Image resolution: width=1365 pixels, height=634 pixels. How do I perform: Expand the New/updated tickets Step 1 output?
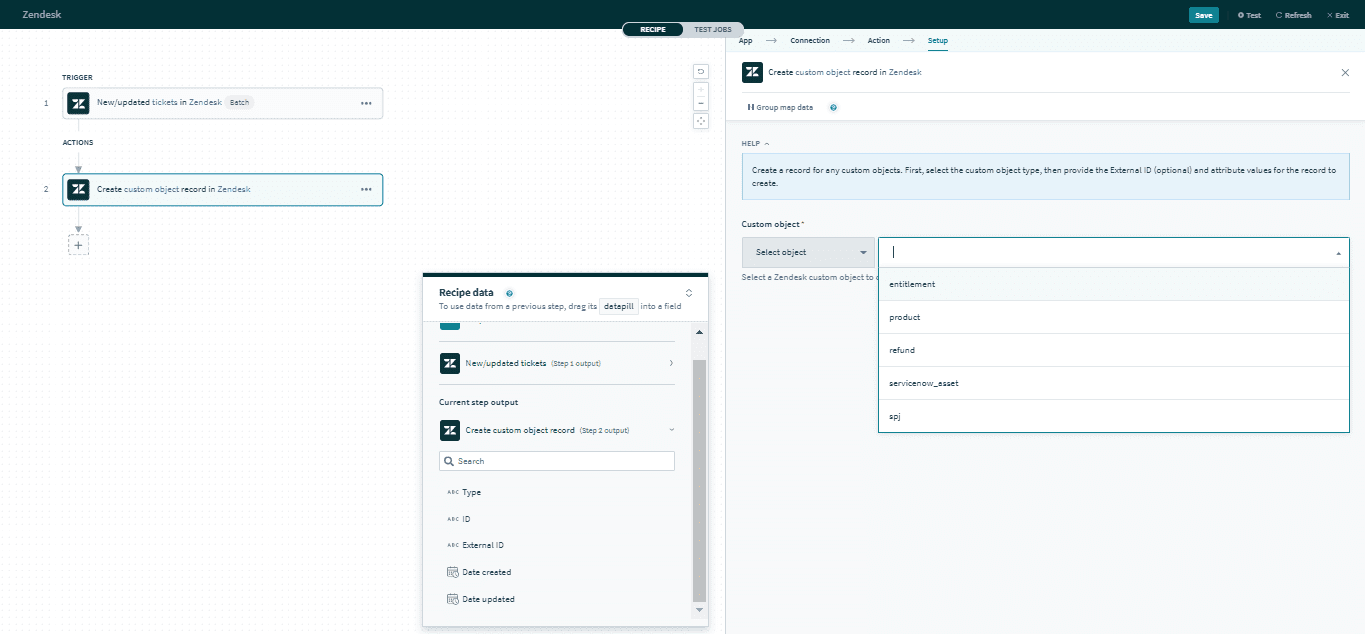tap(671, 363)
